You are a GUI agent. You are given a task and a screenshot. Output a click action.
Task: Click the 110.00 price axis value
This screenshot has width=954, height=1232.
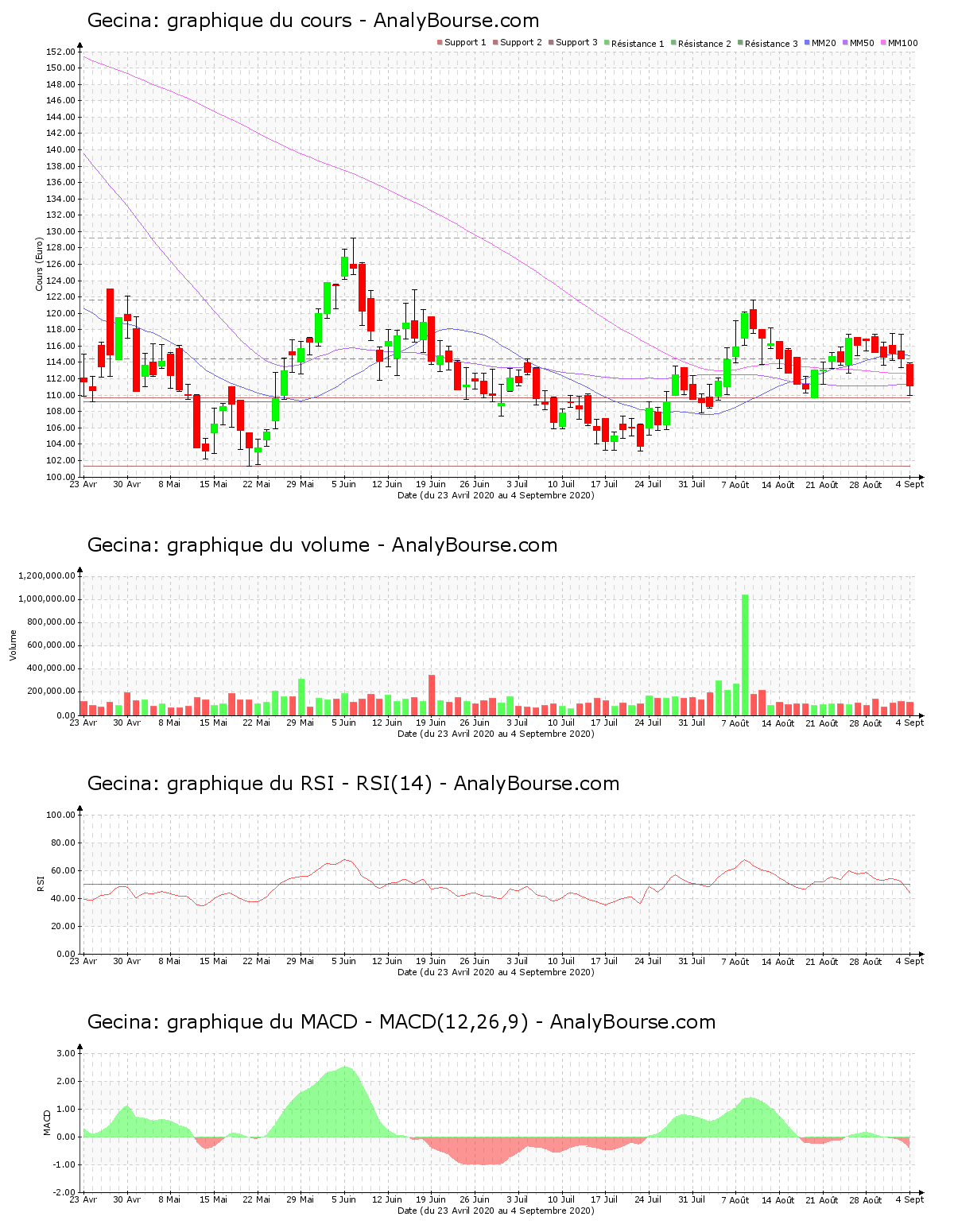tap(61, 396)
